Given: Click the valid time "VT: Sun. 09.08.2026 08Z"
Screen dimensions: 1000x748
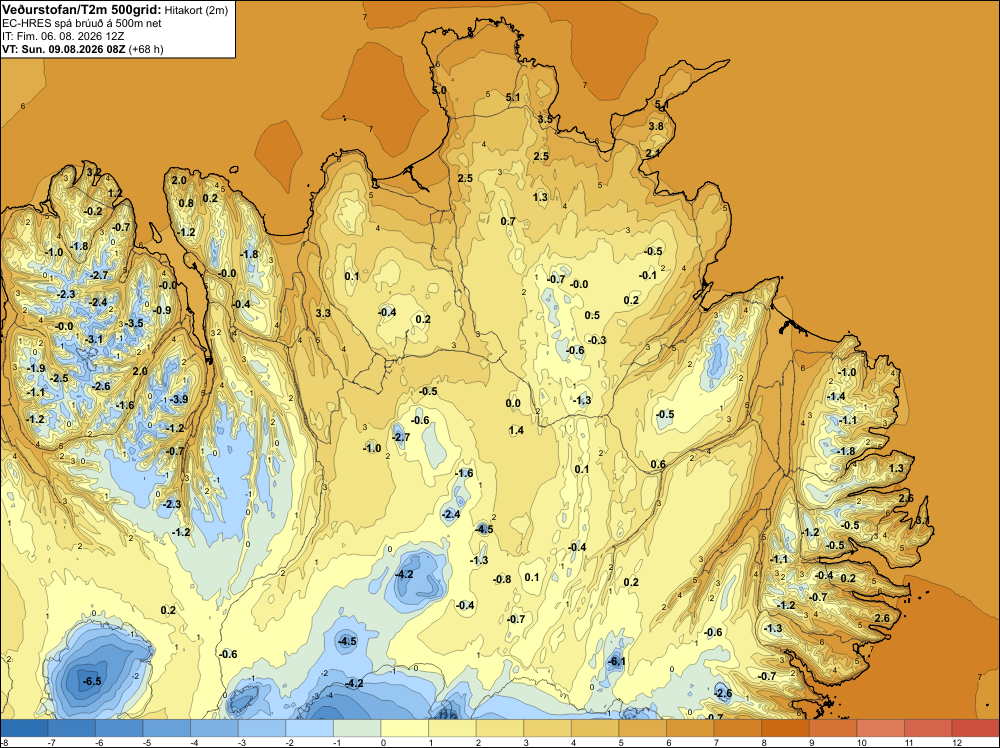Looking at the screenshot, I should 64,49.
